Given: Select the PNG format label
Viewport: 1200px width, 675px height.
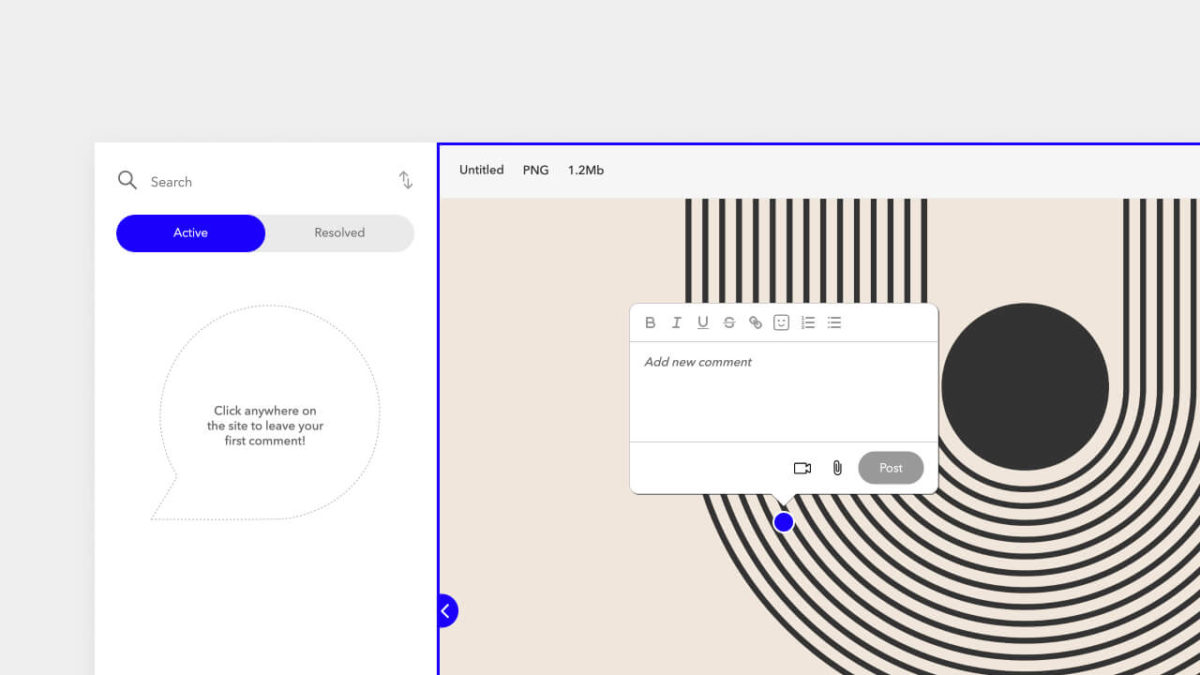Looking at the screenshot, I should [536, 170].
